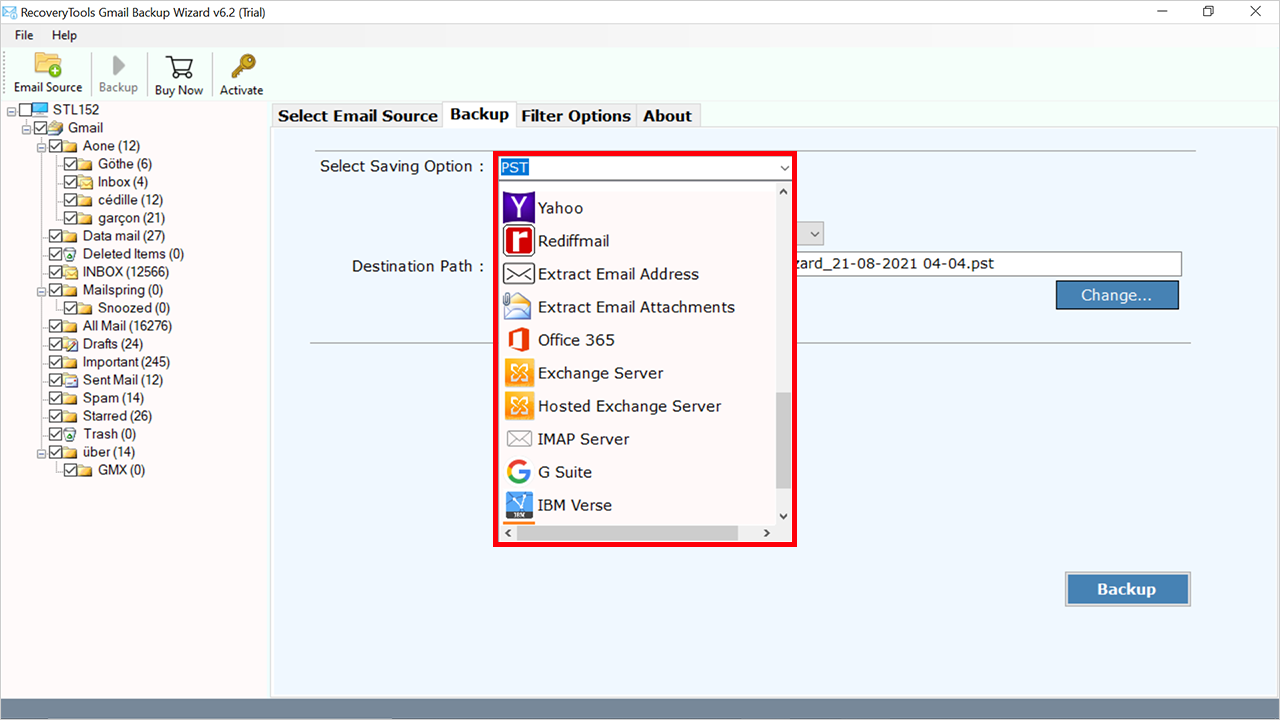The height and width of the screenshot is (720, 1280).
Task: Click the Change... button
Action: [x=1116, y=295]
